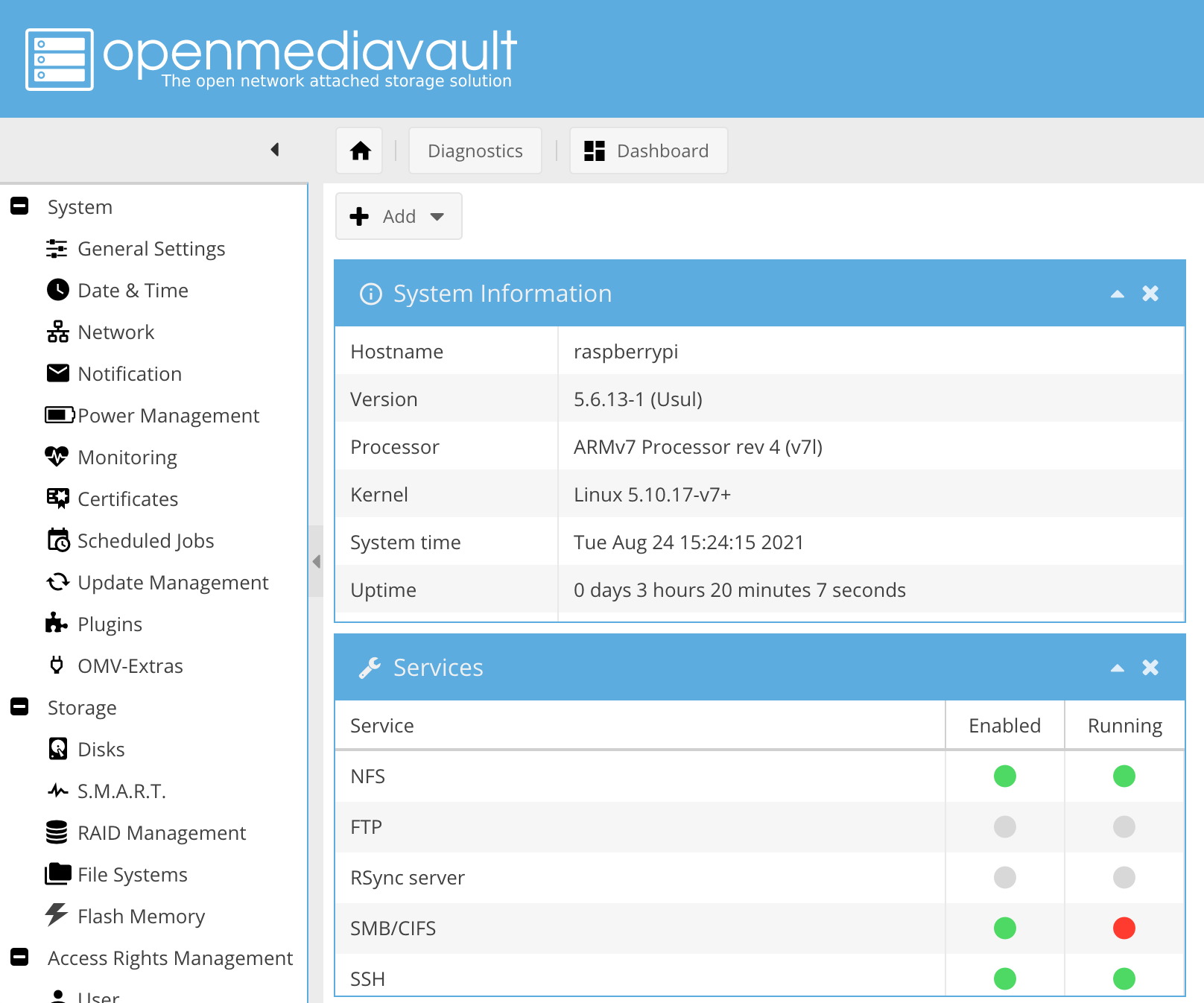
Task: Collapse the Storage tree section
Action: coord(19,706)
